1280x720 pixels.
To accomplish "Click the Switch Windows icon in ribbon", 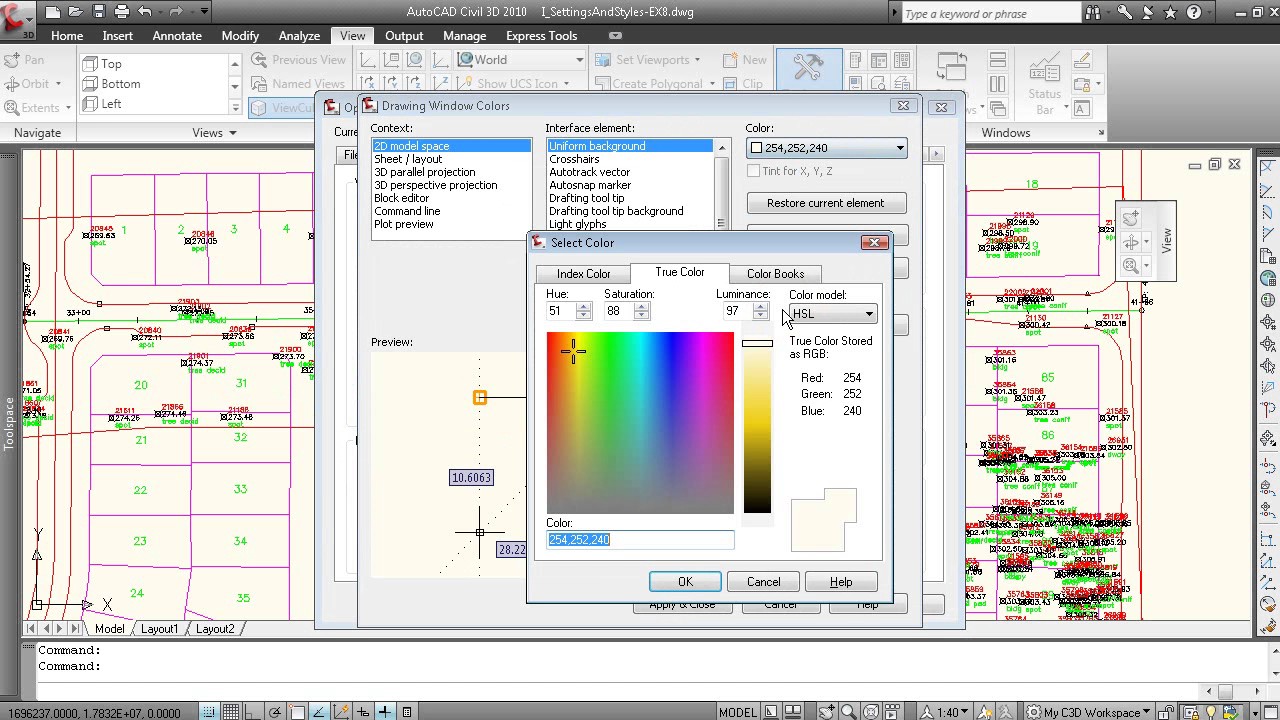I will (954, 68).
